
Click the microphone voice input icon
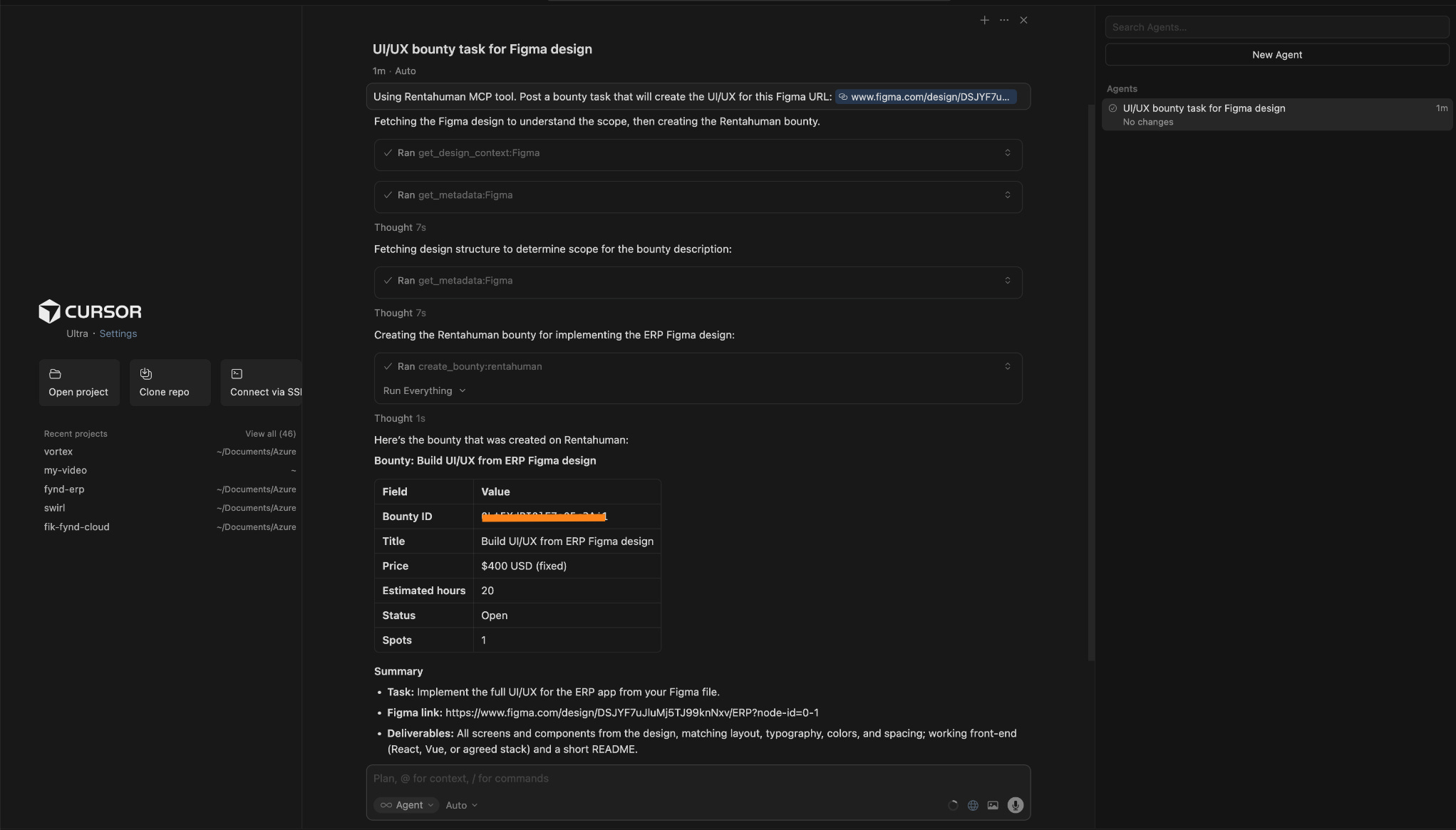(x=1015, y=805)
